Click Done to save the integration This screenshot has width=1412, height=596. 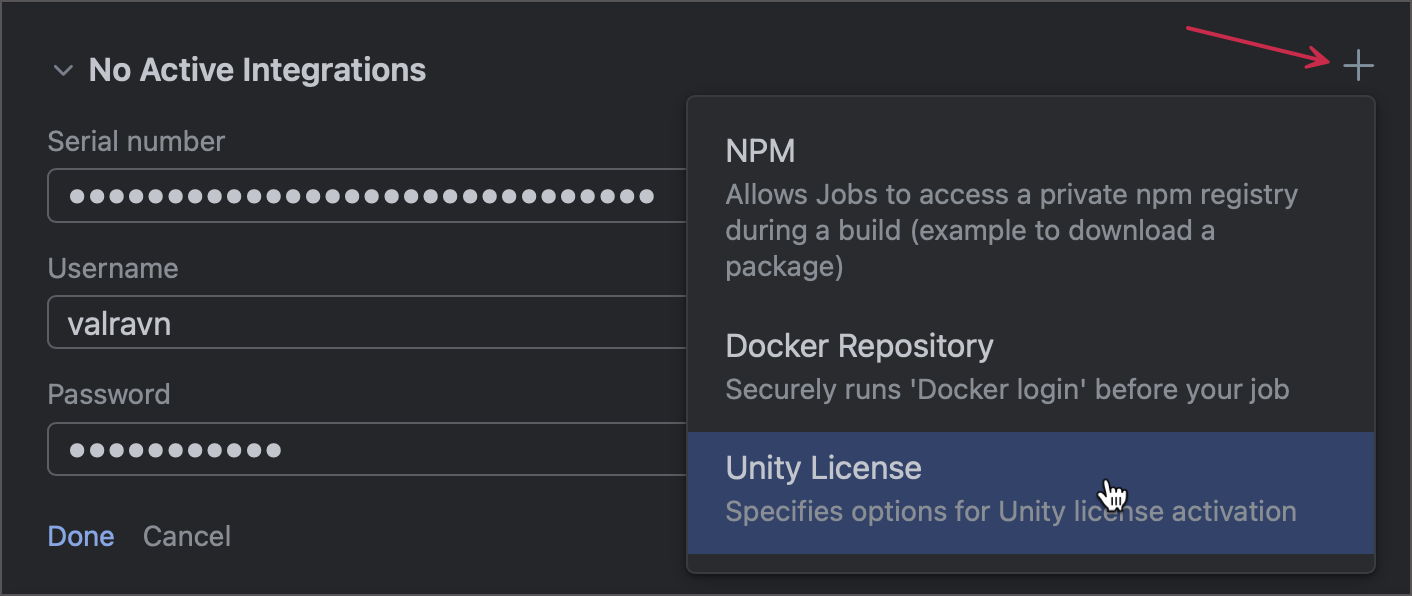coord(81,536)
